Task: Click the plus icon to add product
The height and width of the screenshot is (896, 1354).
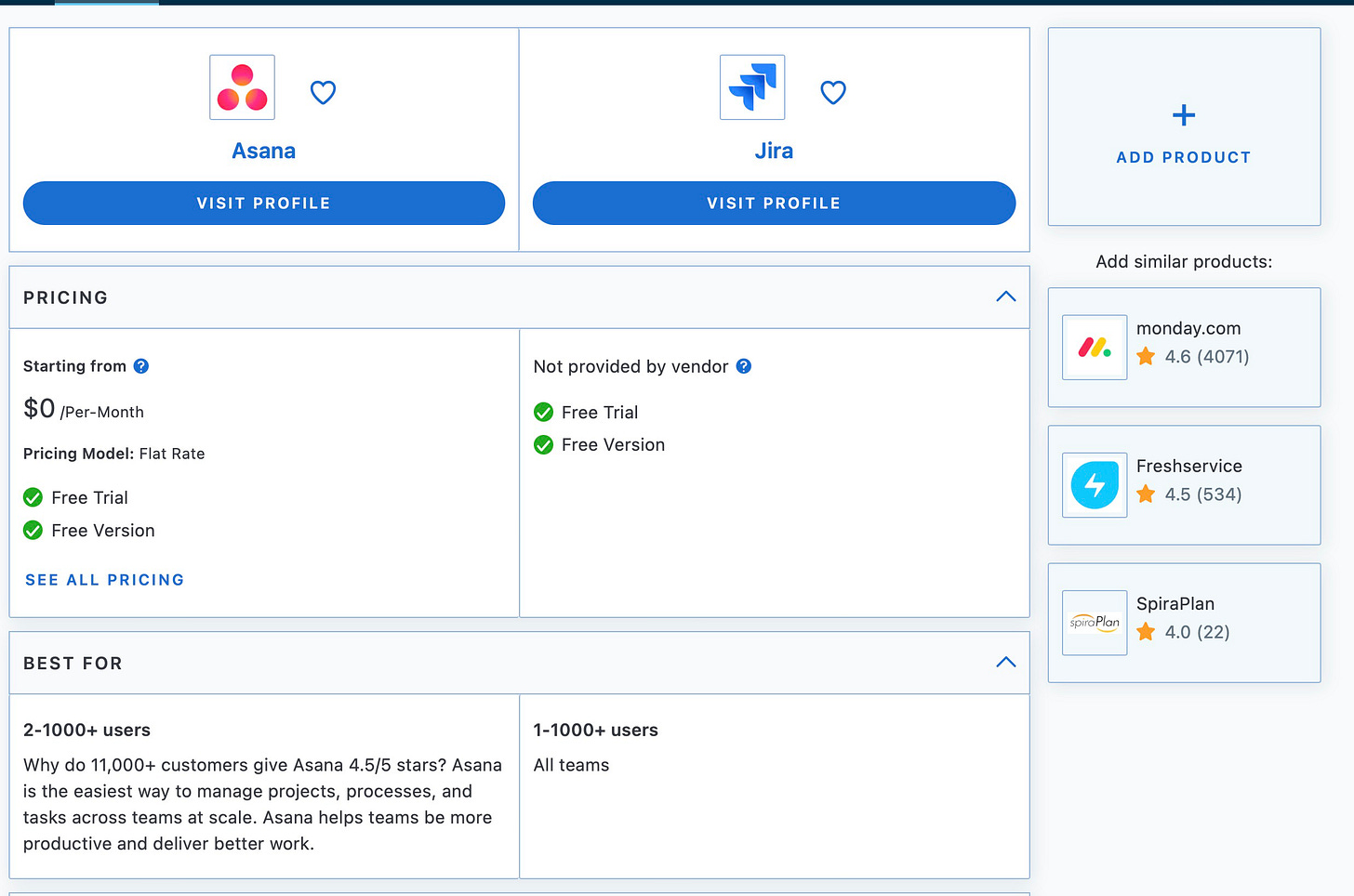Action: [1184, 115]
